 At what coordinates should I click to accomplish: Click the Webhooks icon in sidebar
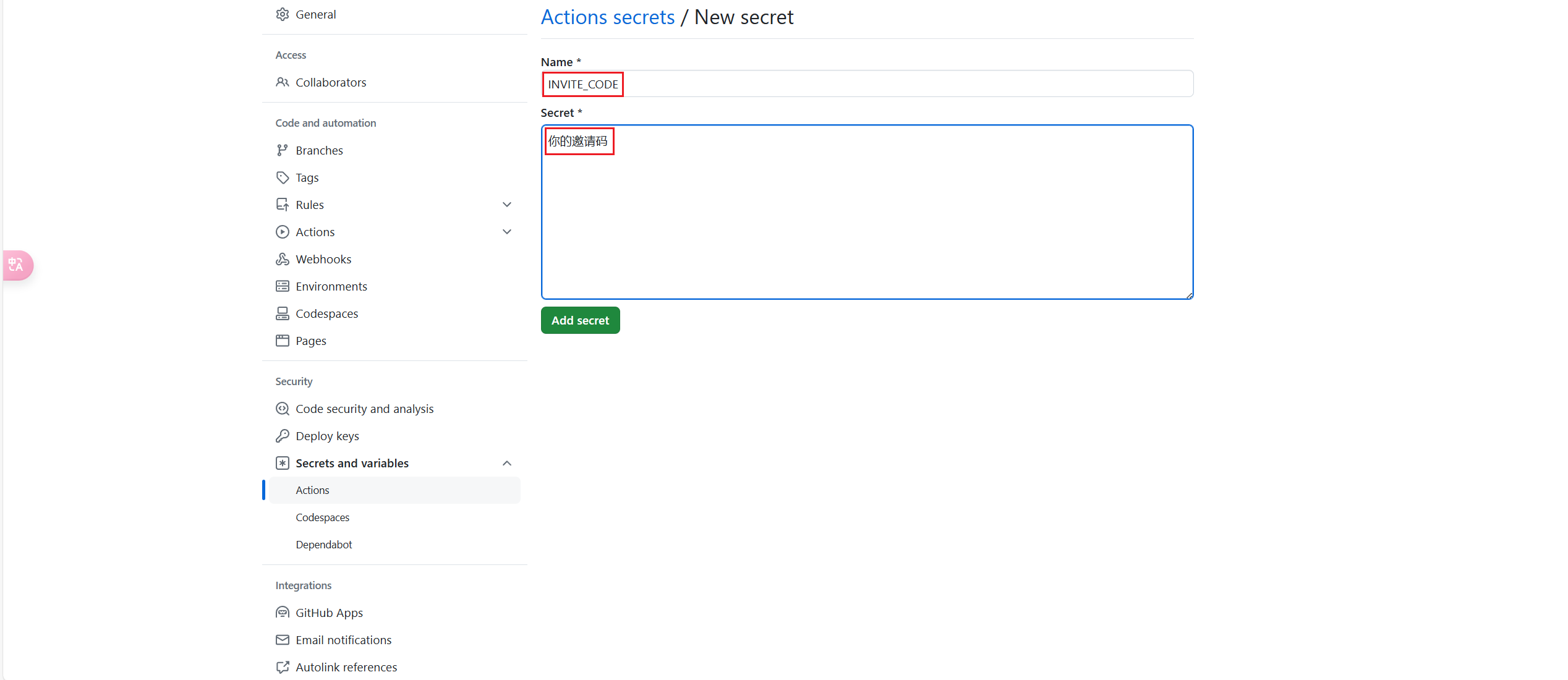tap(283, 259)
